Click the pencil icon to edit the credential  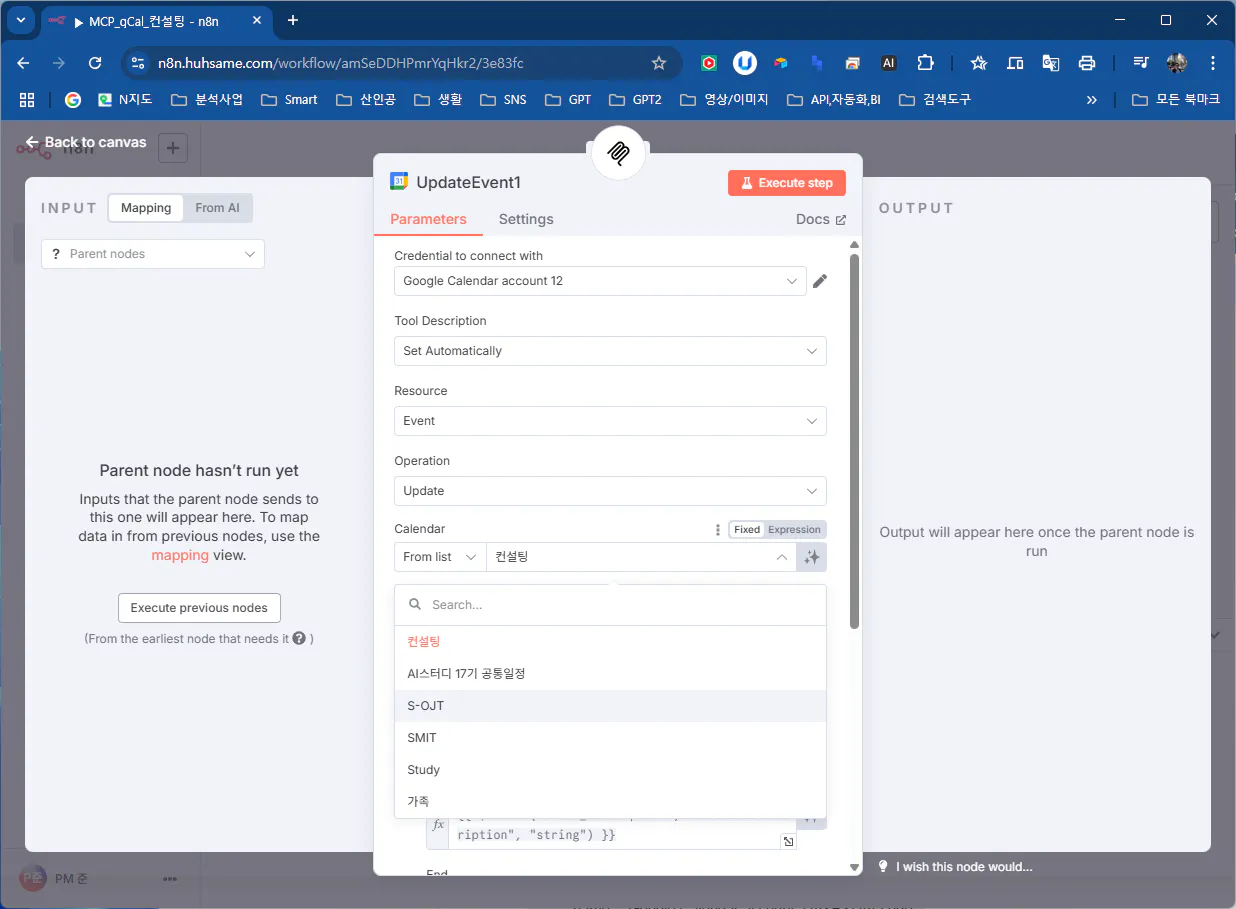tap(820, 281)
